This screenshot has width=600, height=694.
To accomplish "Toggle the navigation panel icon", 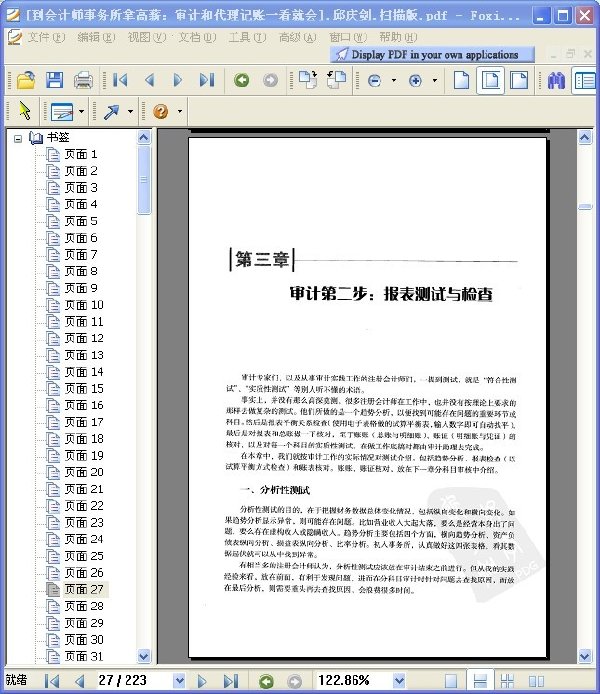I will point(585,81).
